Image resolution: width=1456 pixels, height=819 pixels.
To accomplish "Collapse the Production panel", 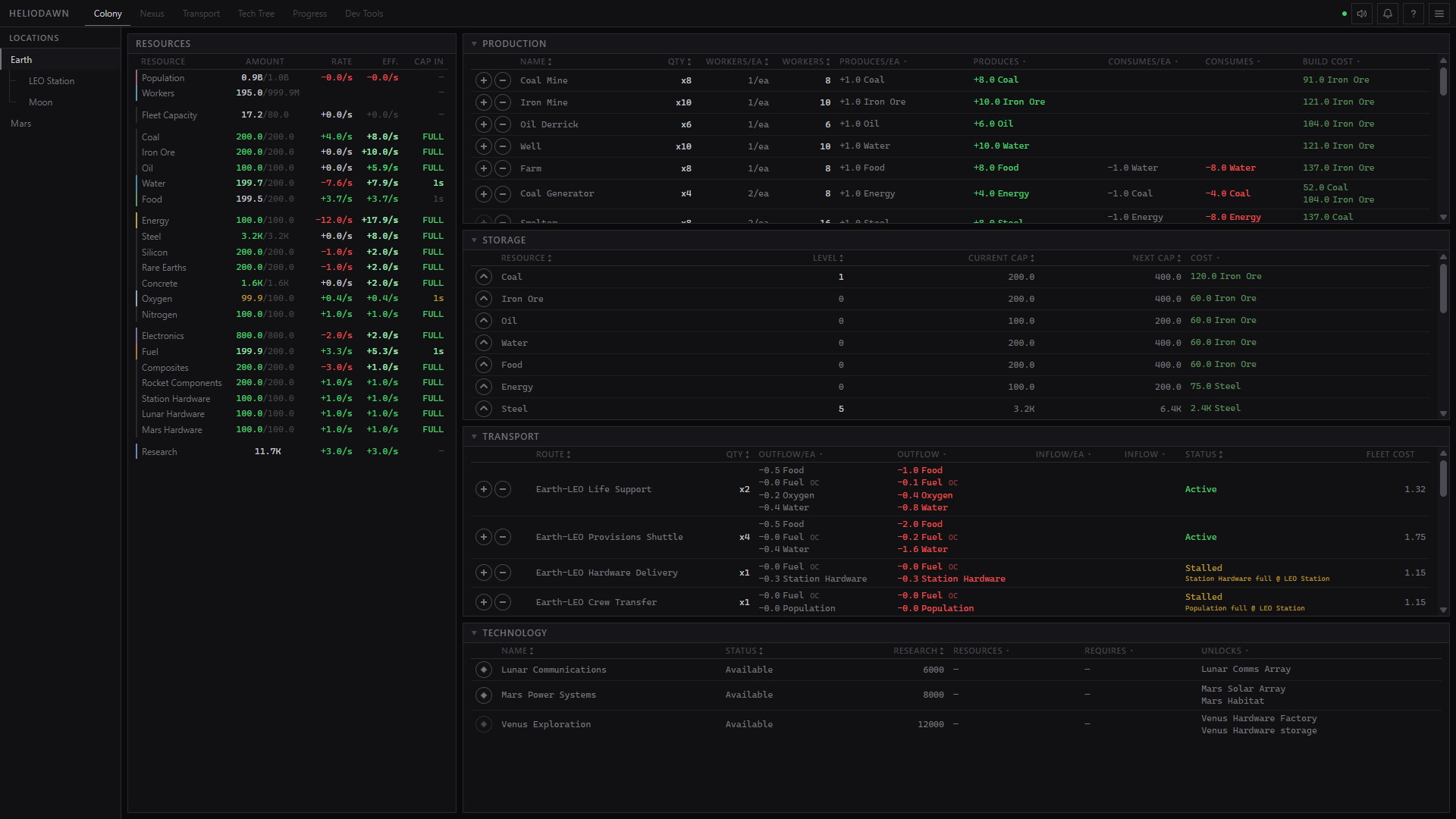I will click(x=474, y=44).
